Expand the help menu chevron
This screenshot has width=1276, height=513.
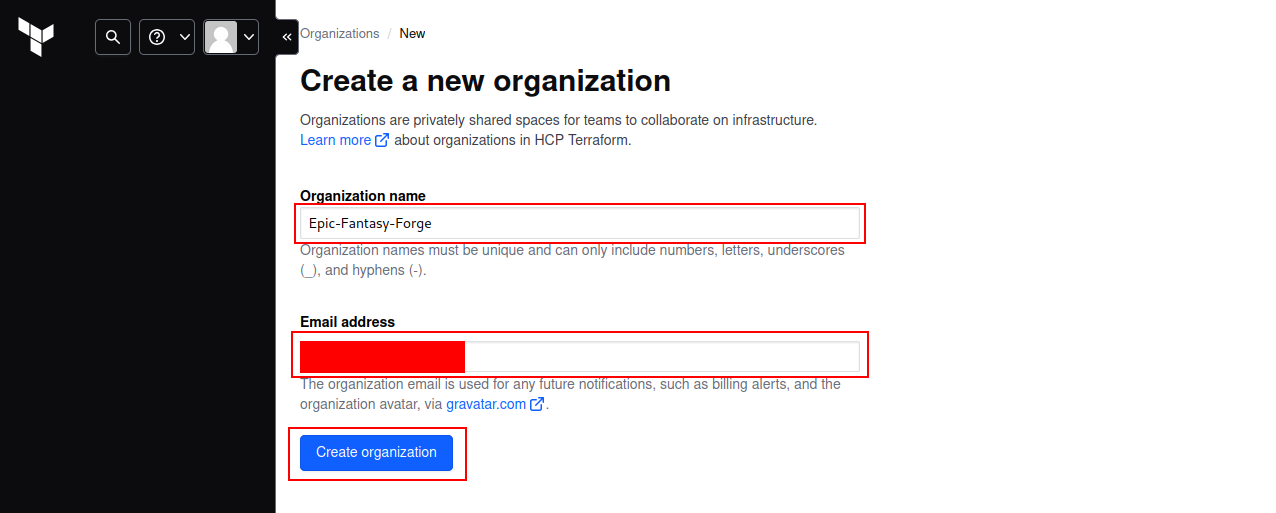[185, 37]
